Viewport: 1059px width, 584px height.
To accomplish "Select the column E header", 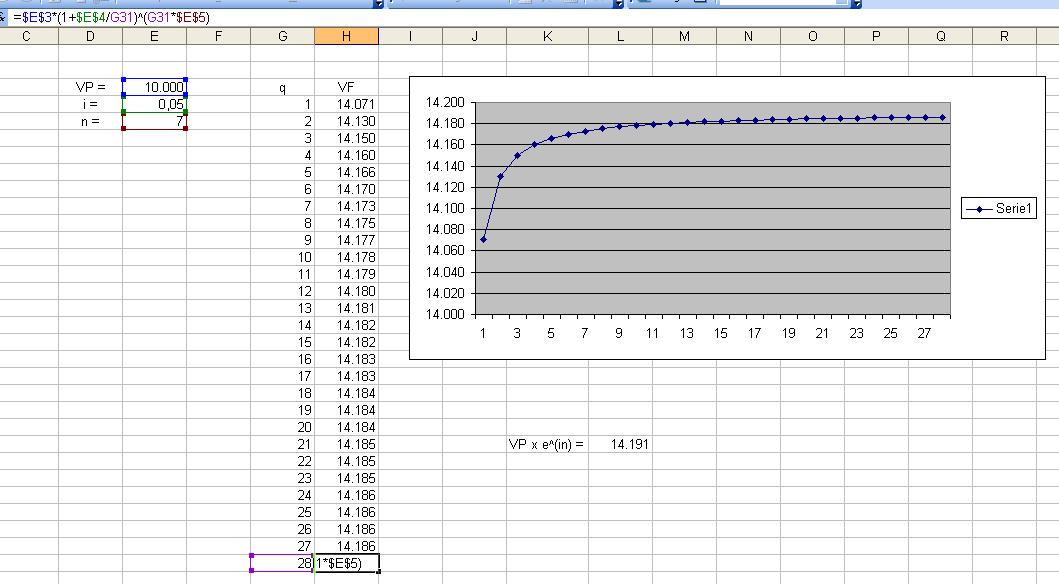I will 154,36.
